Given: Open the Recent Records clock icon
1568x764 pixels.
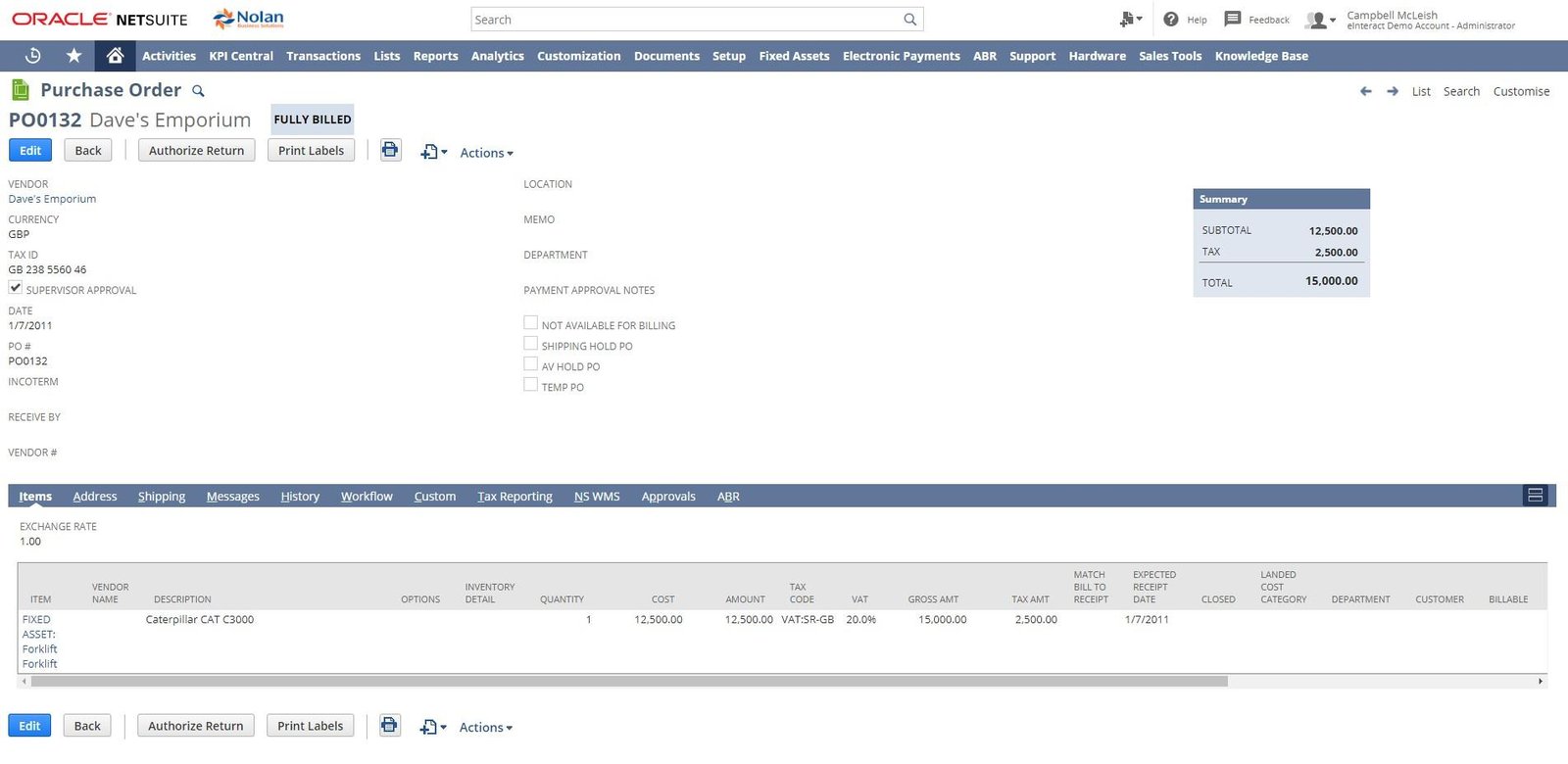Looking at the screenshot, I should 32,56.
